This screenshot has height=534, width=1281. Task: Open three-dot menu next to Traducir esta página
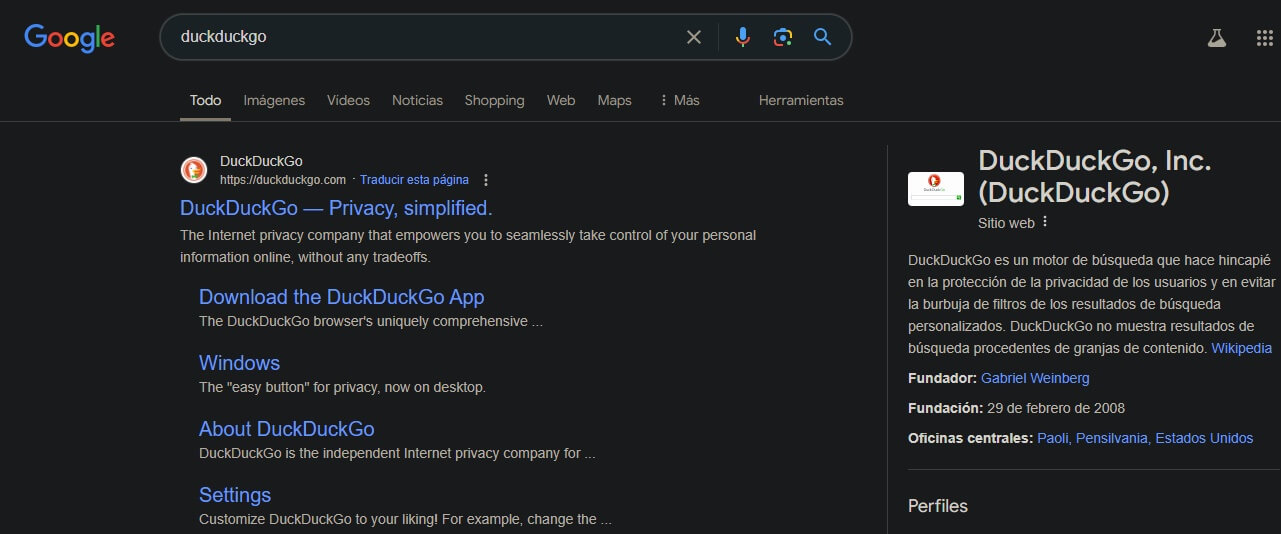coord(486,180)
